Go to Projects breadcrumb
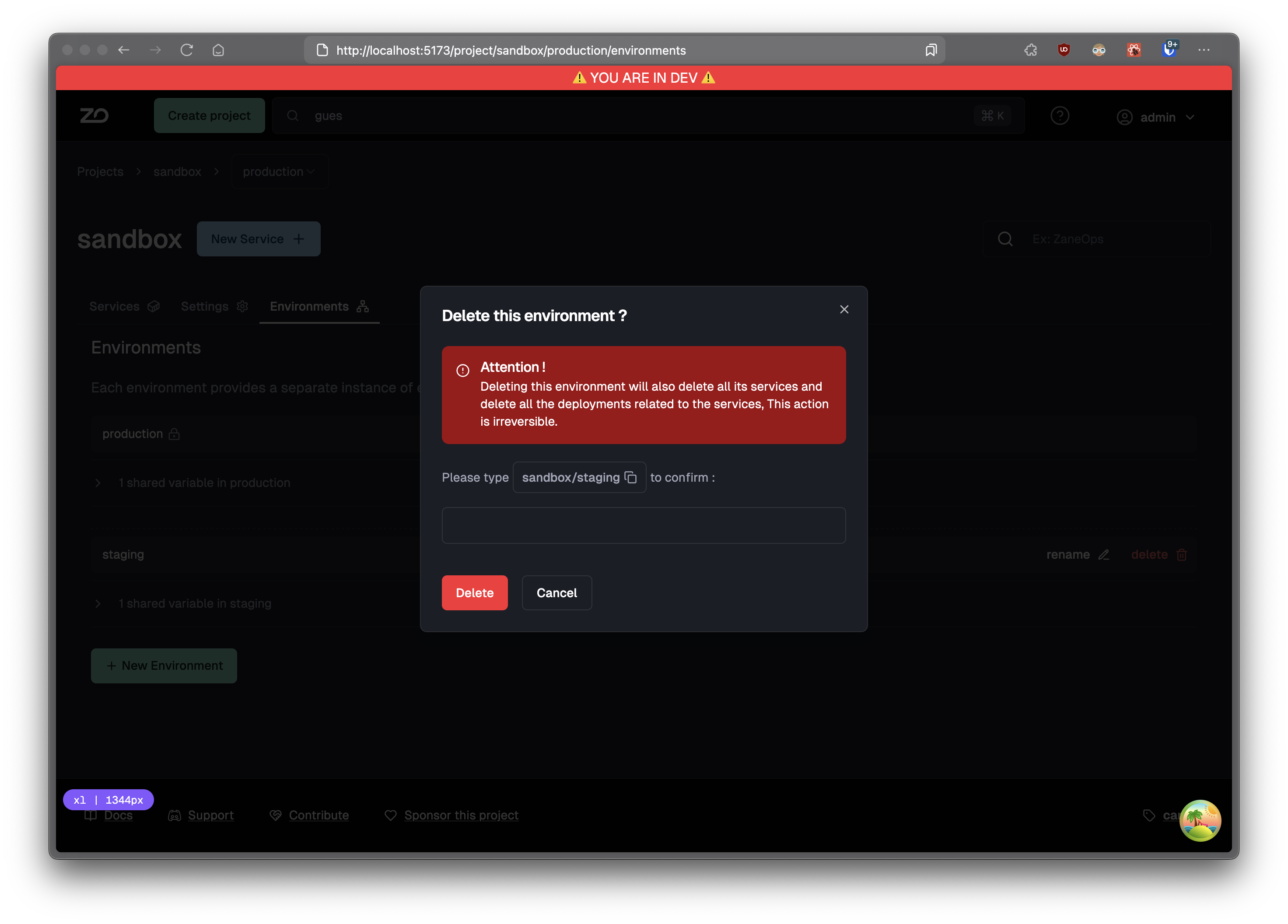Screen dimensions: 1288x924 click(100, 171)
